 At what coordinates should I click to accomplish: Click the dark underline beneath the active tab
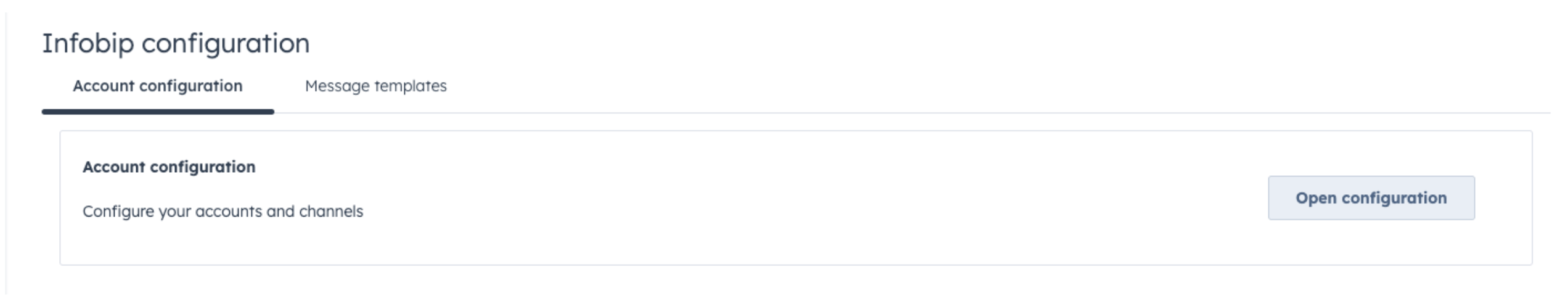coord(158,112)
